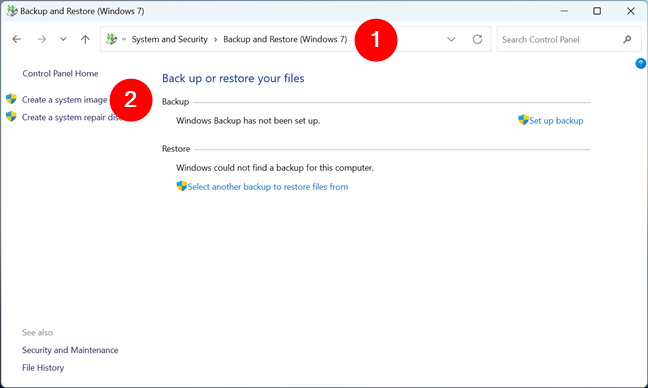Click the breadcrumb overflow chevron
The image size is (648, 388).
coord(124,39)
